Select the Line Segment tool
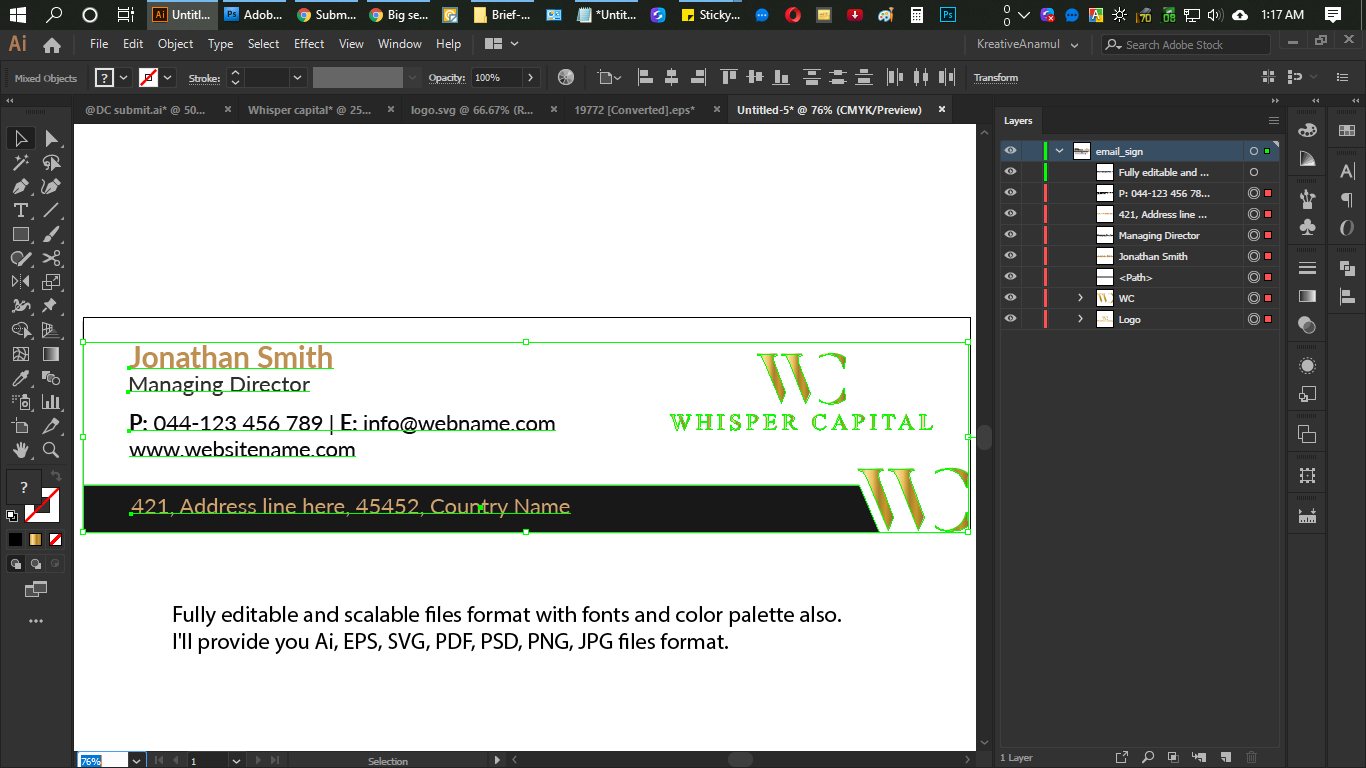The width and height of the screenshot is (1366, 768). (x=51, y=210)
